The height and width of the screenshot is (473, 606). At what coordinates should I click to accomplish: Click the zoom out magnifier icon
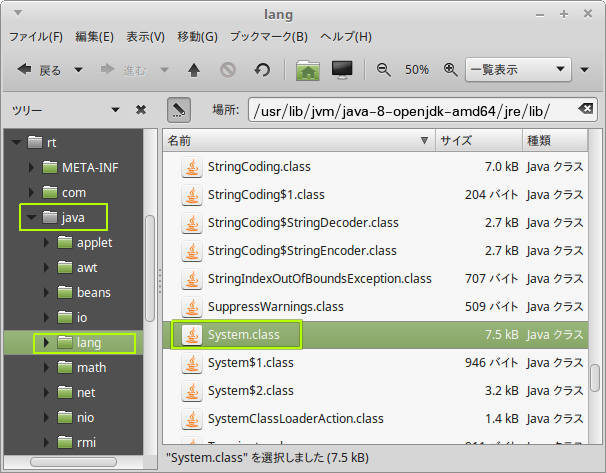coord(383,70)
